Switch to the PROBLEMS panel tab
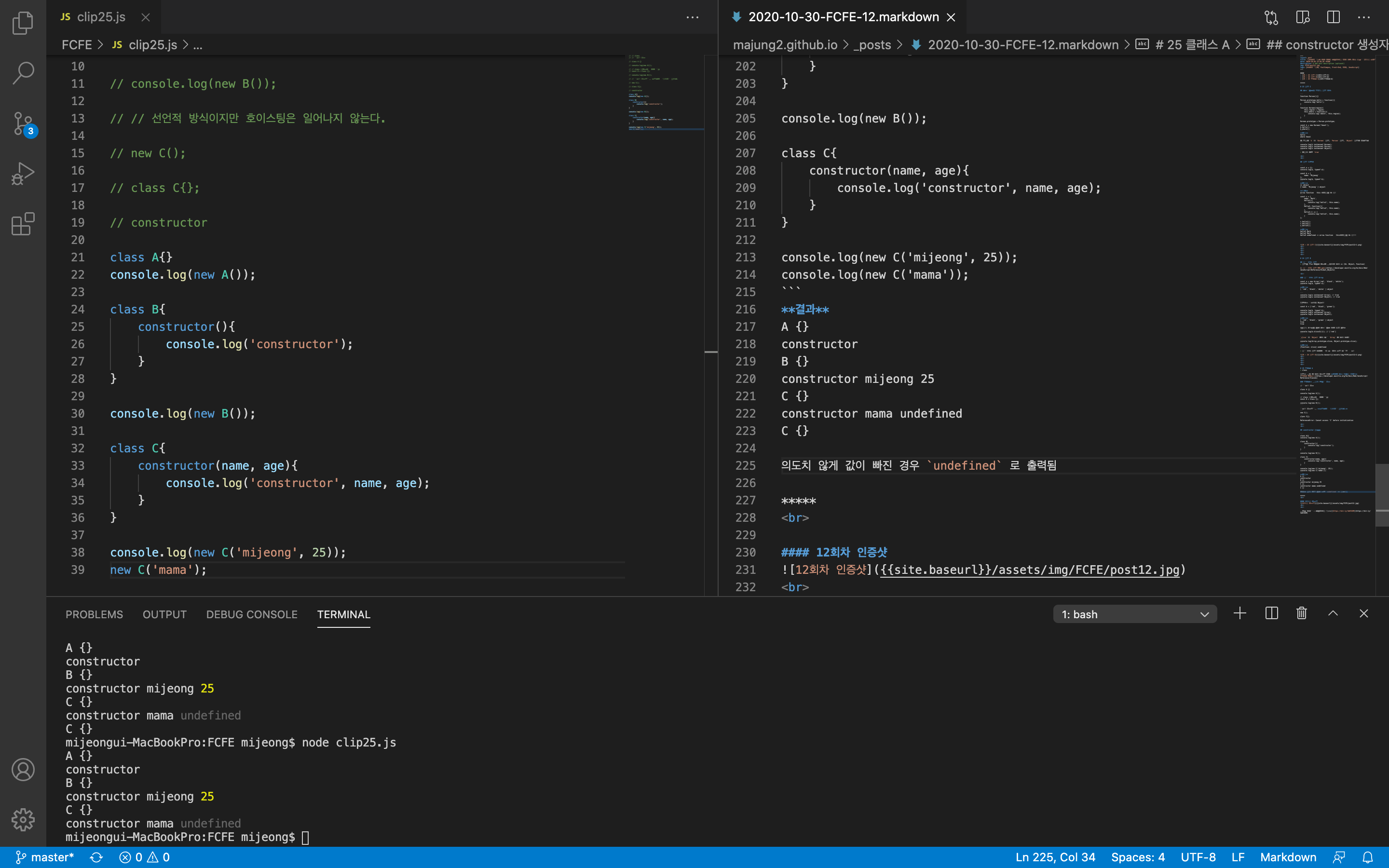 (94, 614)
